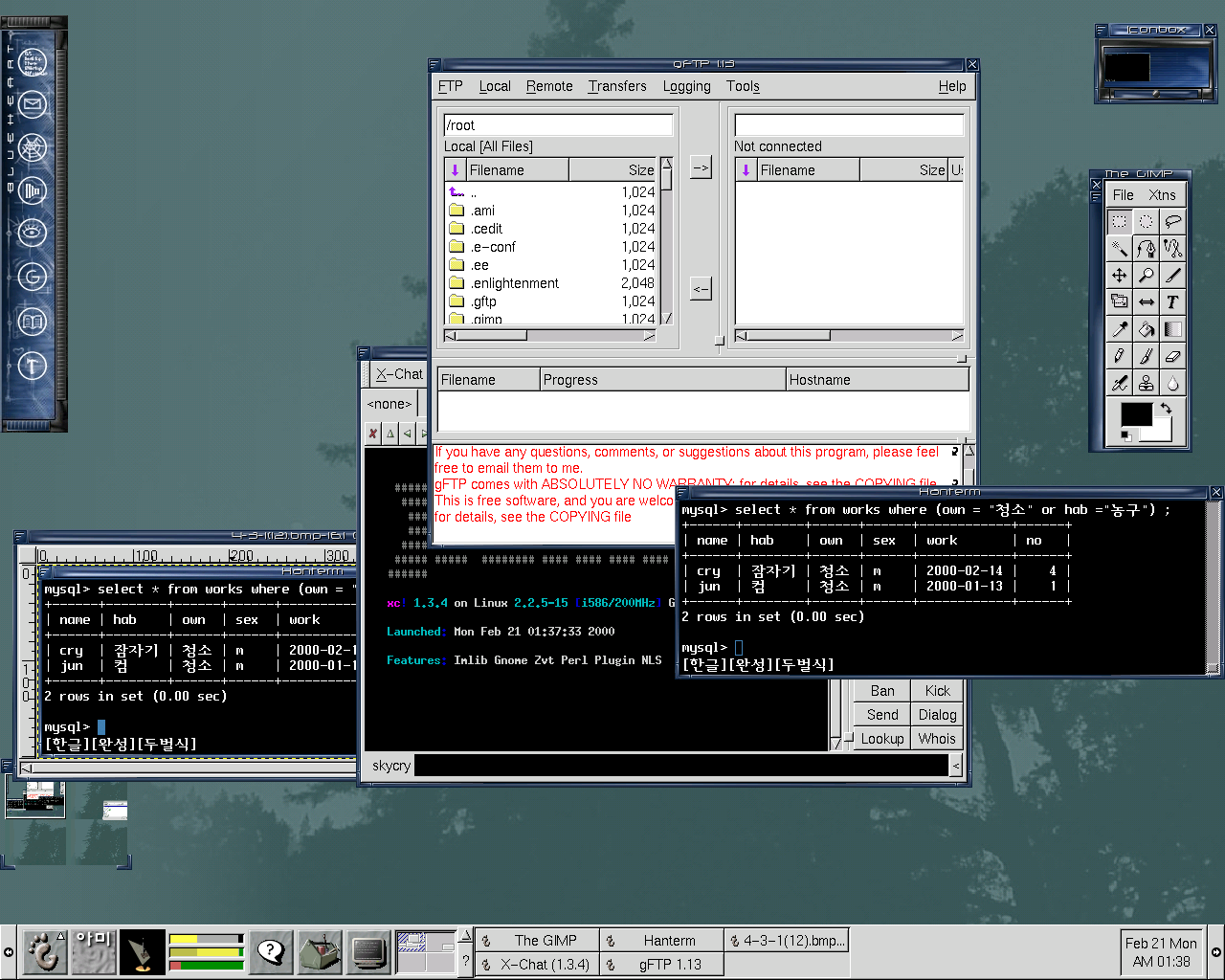1225x980 pixels.
Task: Click the empty remote path field in gFTP
Action: click(x=849, y=125)
